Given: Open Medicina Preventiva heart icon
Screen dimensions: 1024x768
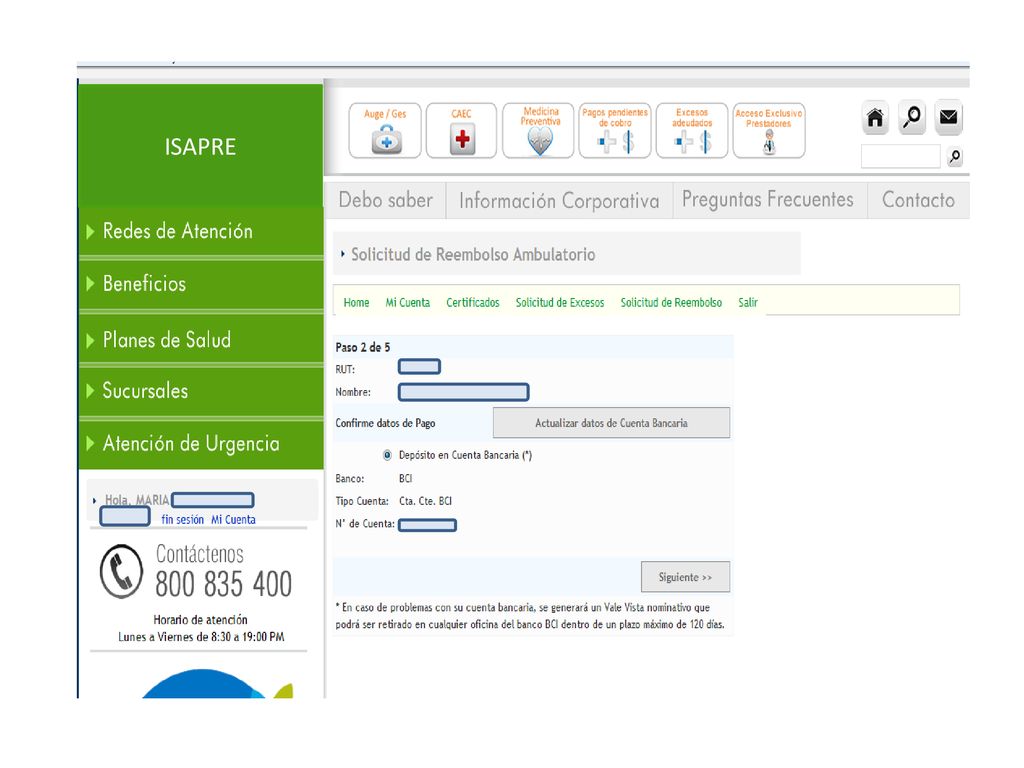Looking at the screenshot, I should (538, 131).
